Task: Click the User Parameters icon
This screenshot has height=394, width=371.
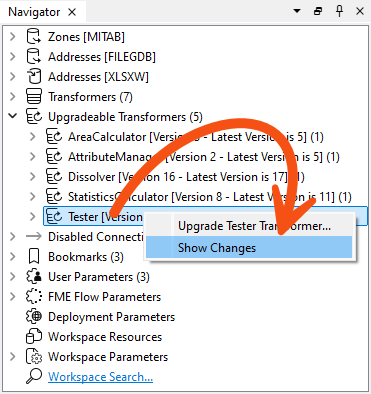Action: (x=34, y=277)
